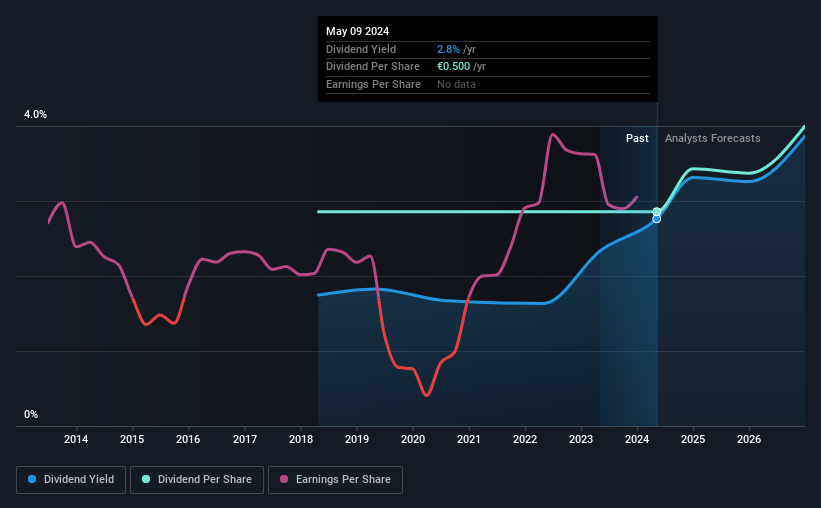This screenshot has height=508, width=821.
Task: Select the teal dividend per share data point marker
Action: 657,212
